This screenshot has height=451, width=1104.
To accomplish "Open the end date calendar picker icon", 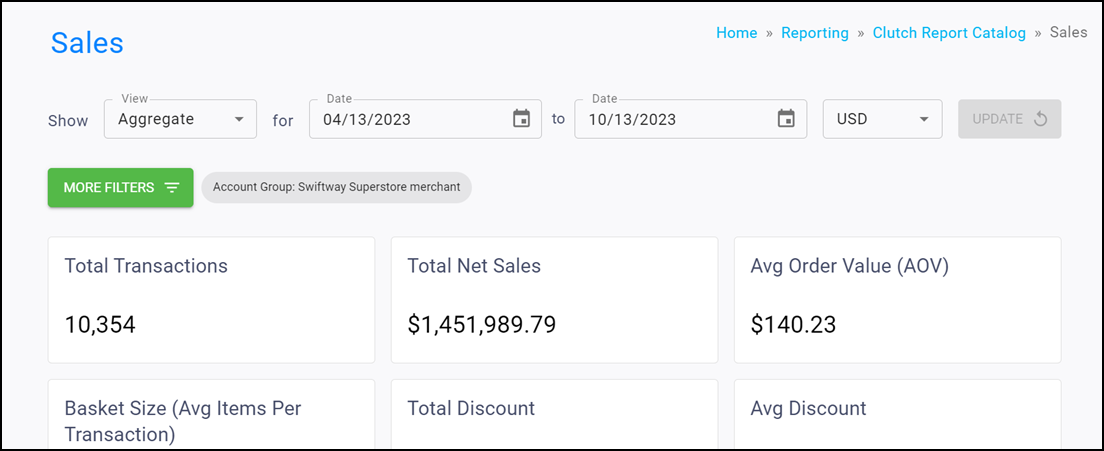I will click(786, 119).
